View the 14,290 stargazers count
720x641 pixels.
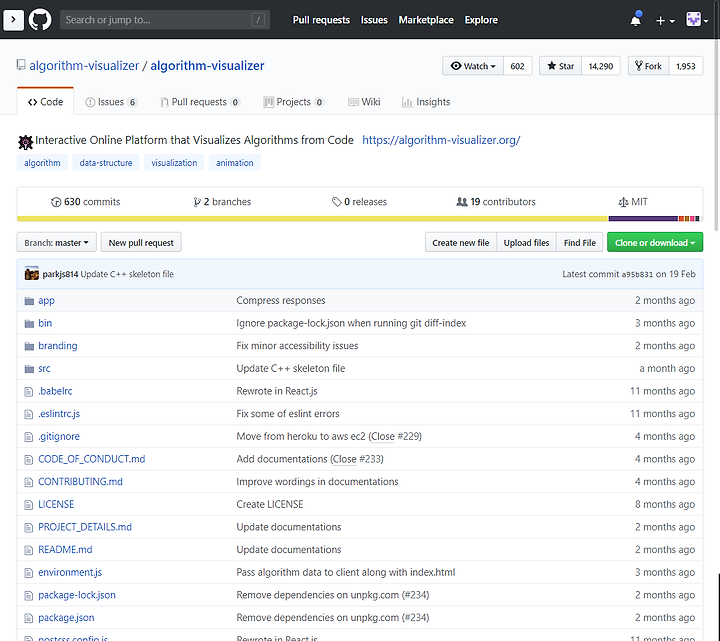[x=601, y=66]
